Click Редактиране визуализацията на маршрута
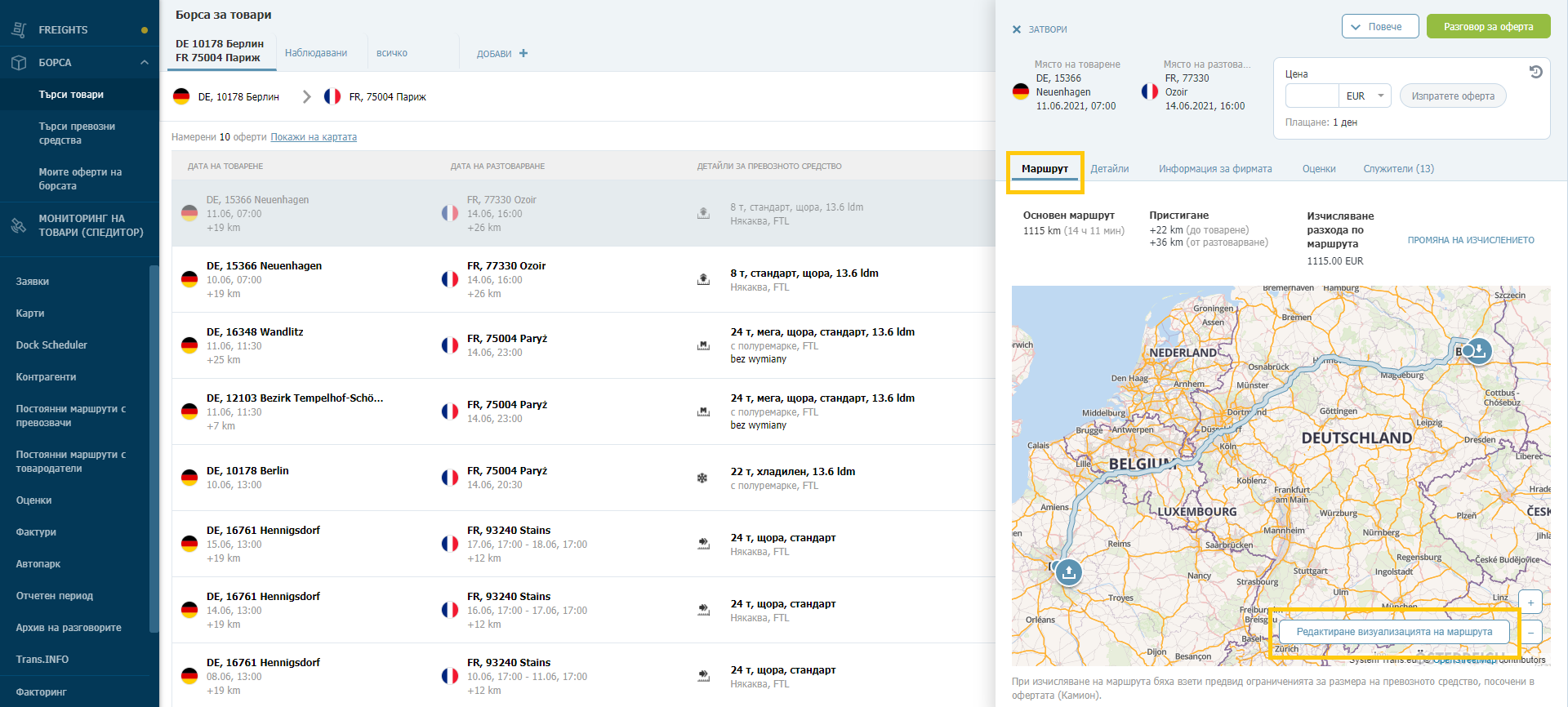The height and width of the screenshot is (707, 1568). tap(1394, 632)
